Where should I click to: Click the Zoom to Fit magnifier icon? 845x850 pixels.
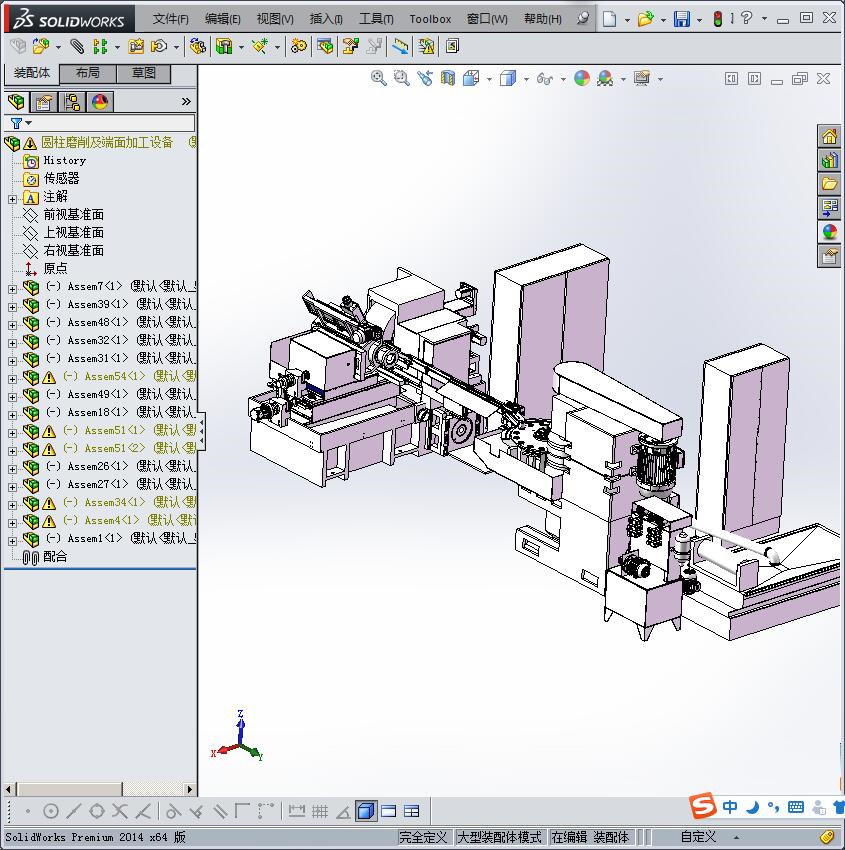point(379,78)
